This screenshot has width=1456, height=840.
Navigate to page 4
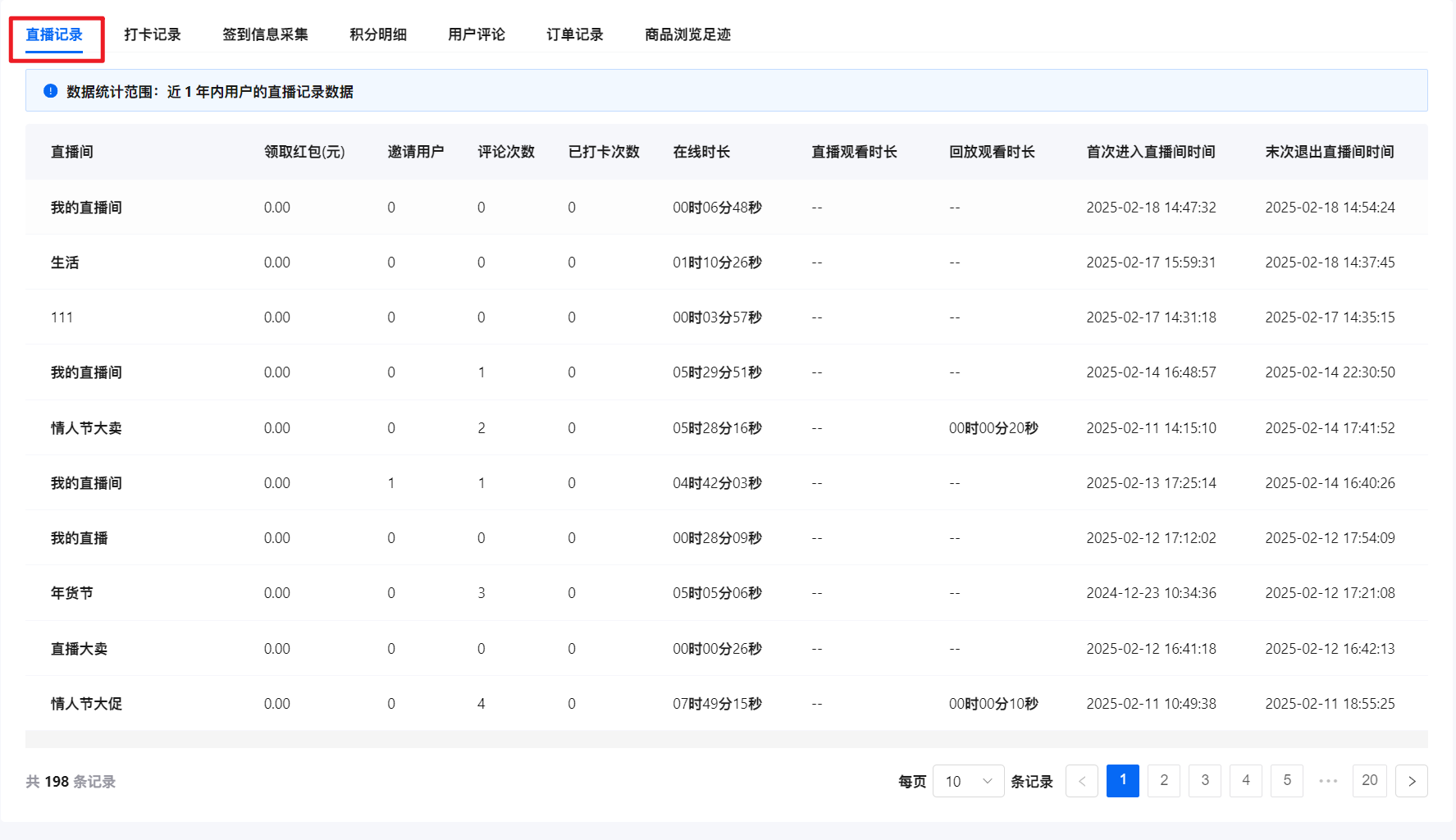[1245, 781]
